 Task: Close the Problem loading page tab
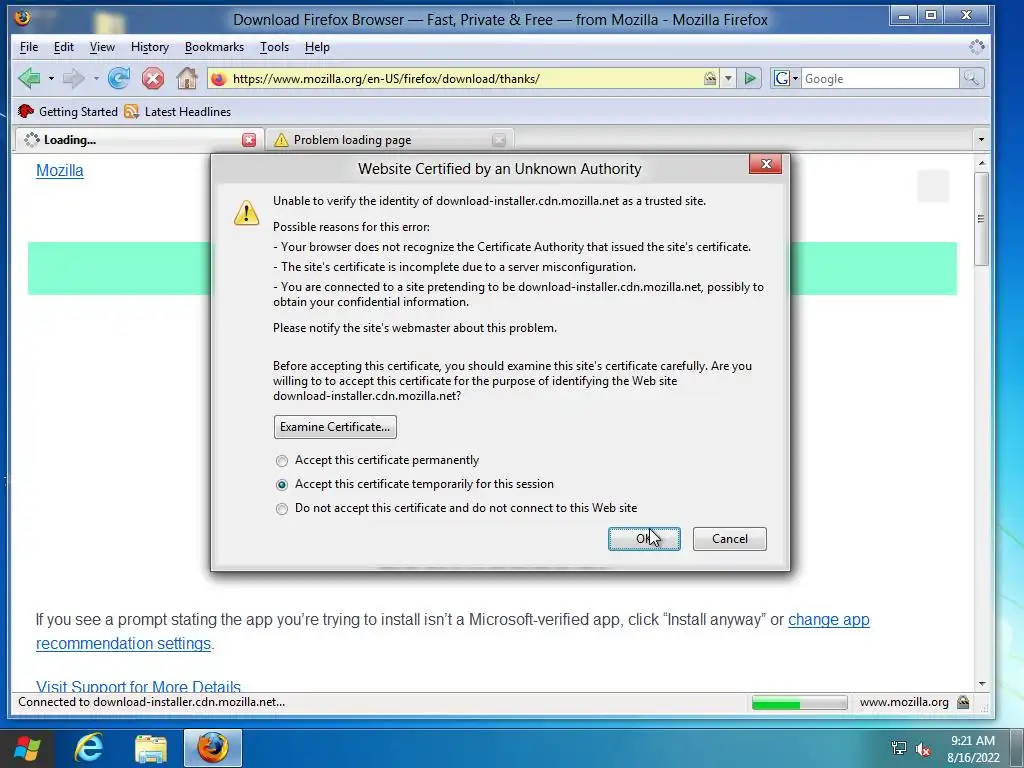pos(499,140)
